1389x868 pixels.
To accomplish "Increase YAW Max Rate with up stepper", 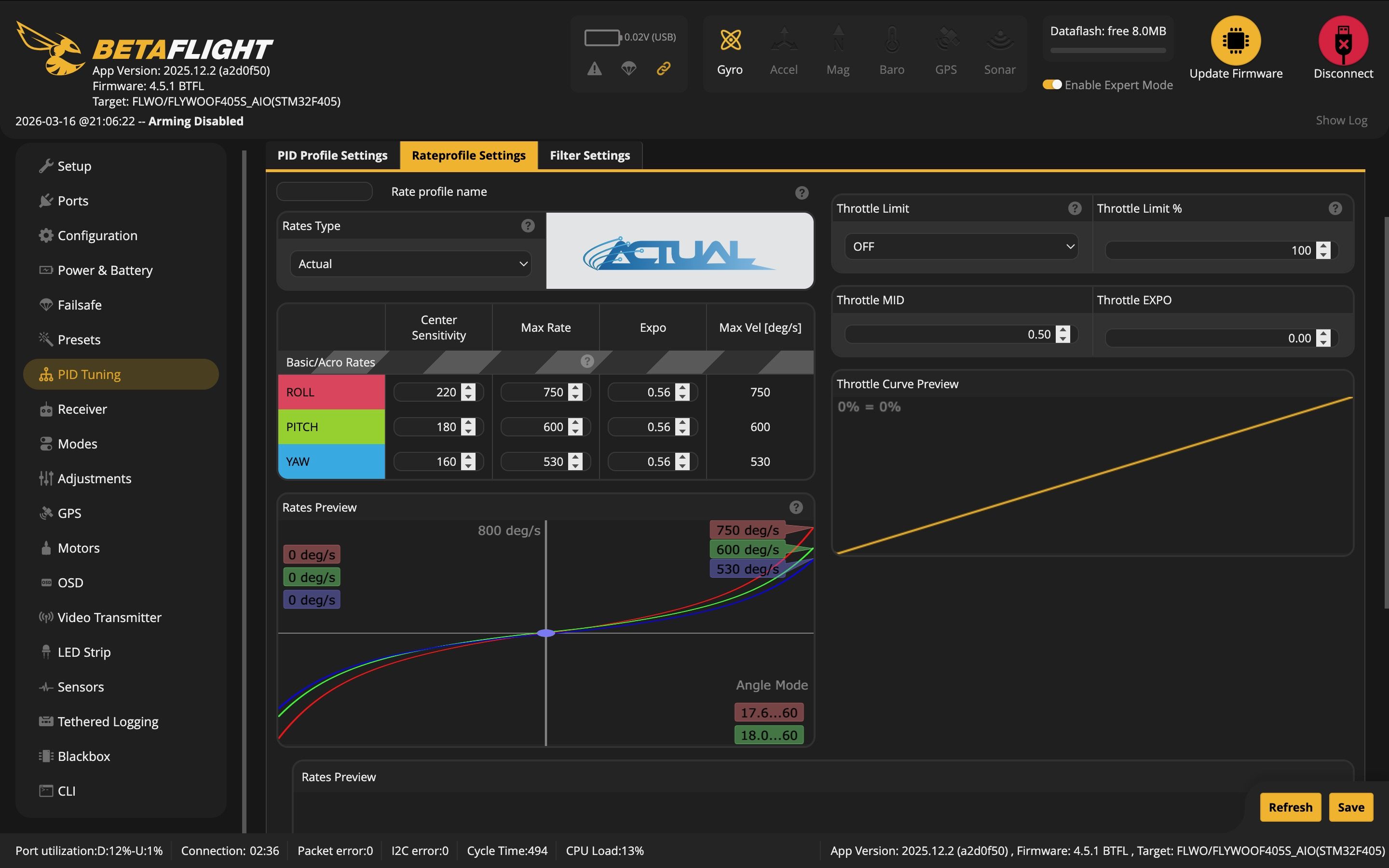I will pyautogui.click(x=575, y=458).
